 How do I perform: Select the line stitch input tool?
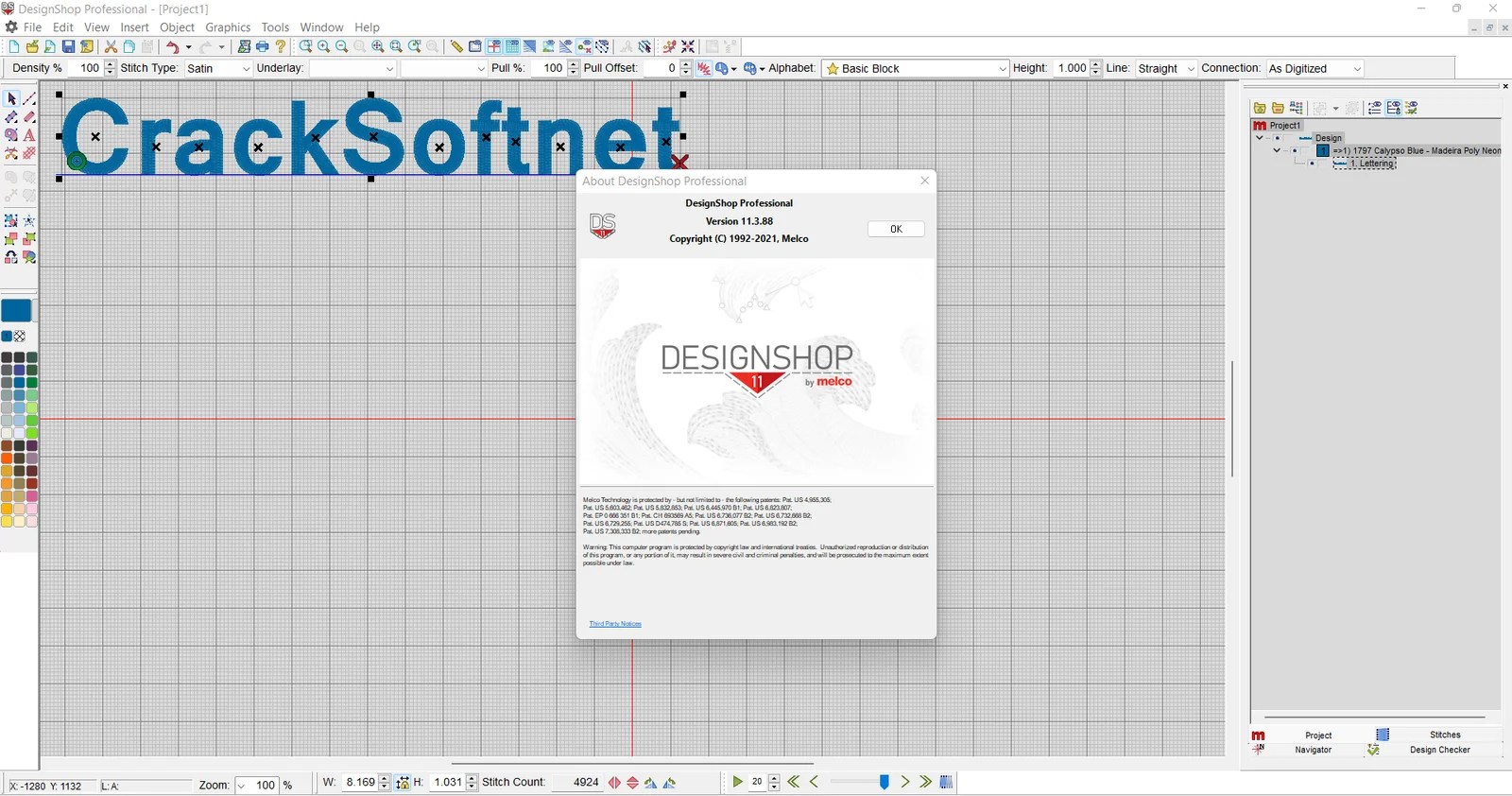(29, 98)
